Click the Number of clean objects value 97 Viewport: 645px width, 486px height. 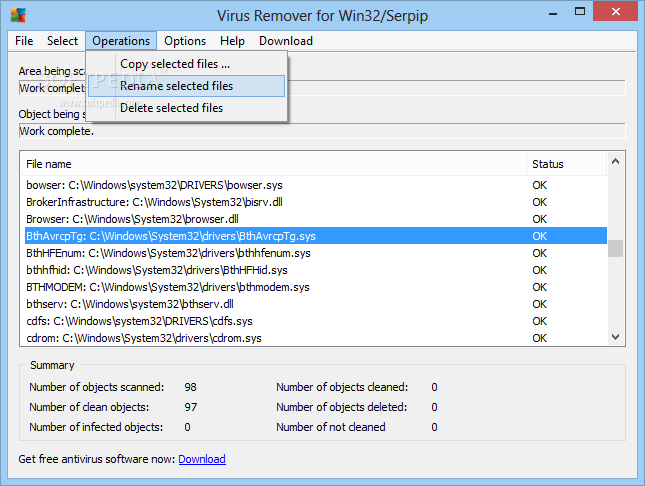(190, 407)
